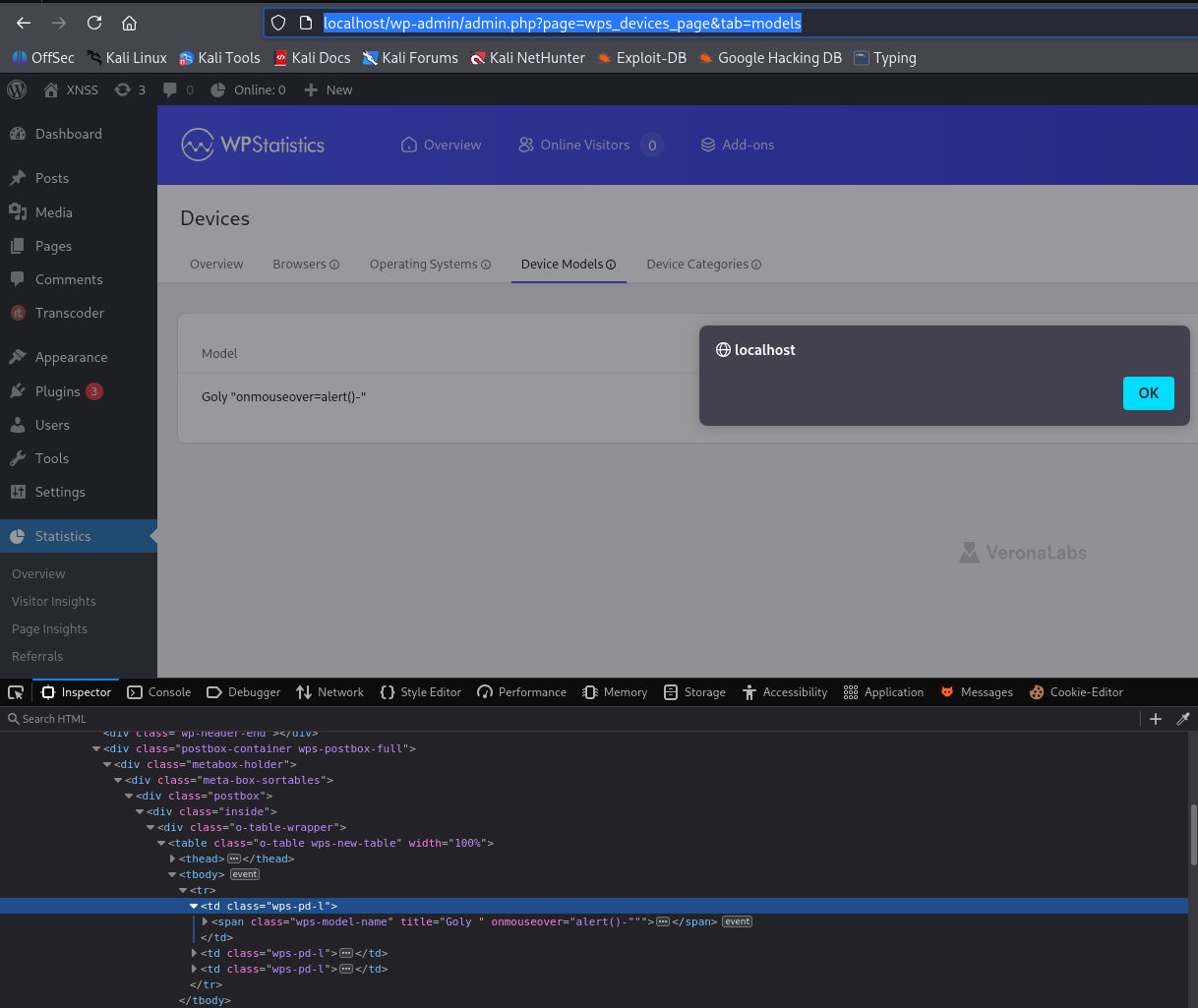Click the eyedropper icon in Inspector

click(1183, 719)
